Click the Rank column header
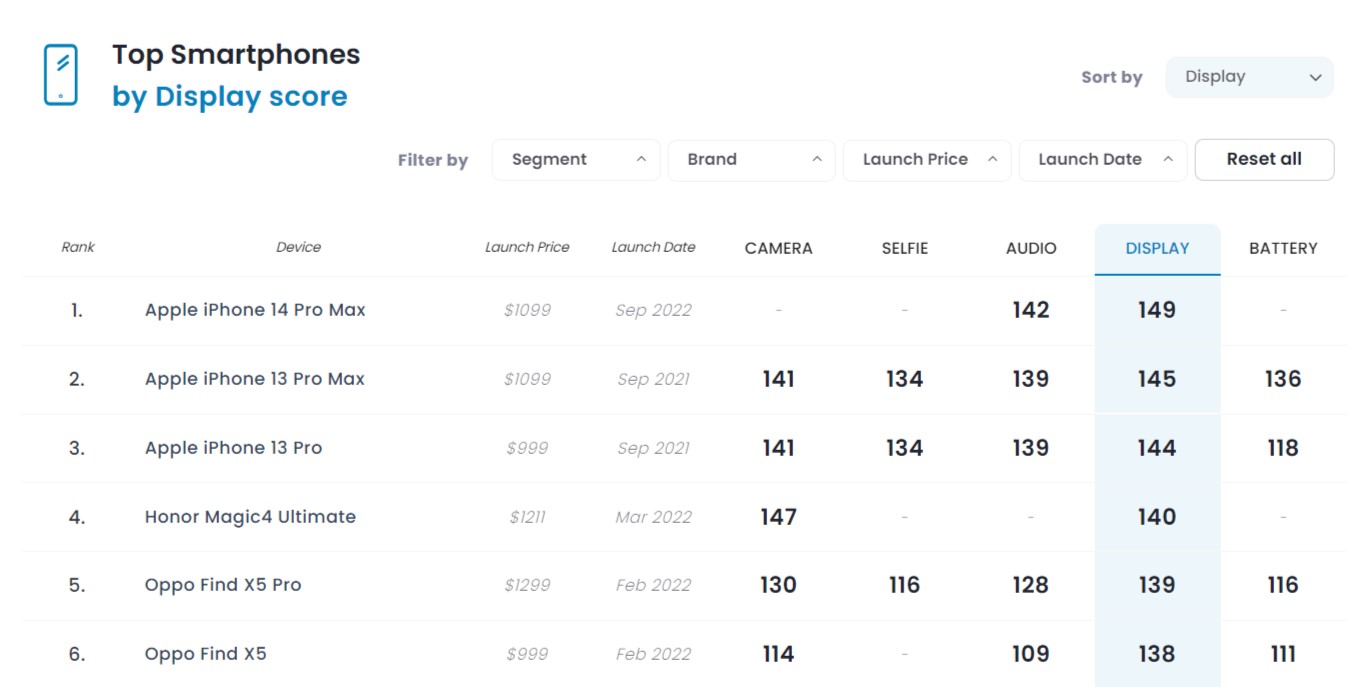The image size is (1368, 687). (78, 247)
